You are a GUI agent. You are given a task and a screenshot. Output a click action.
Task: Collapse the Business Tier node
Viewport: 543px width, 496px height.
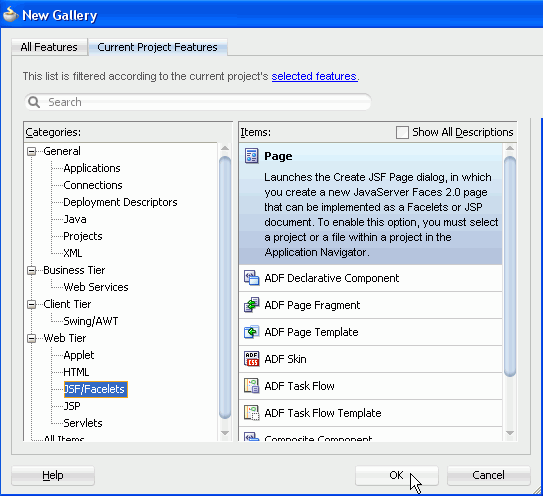(32, 271)
